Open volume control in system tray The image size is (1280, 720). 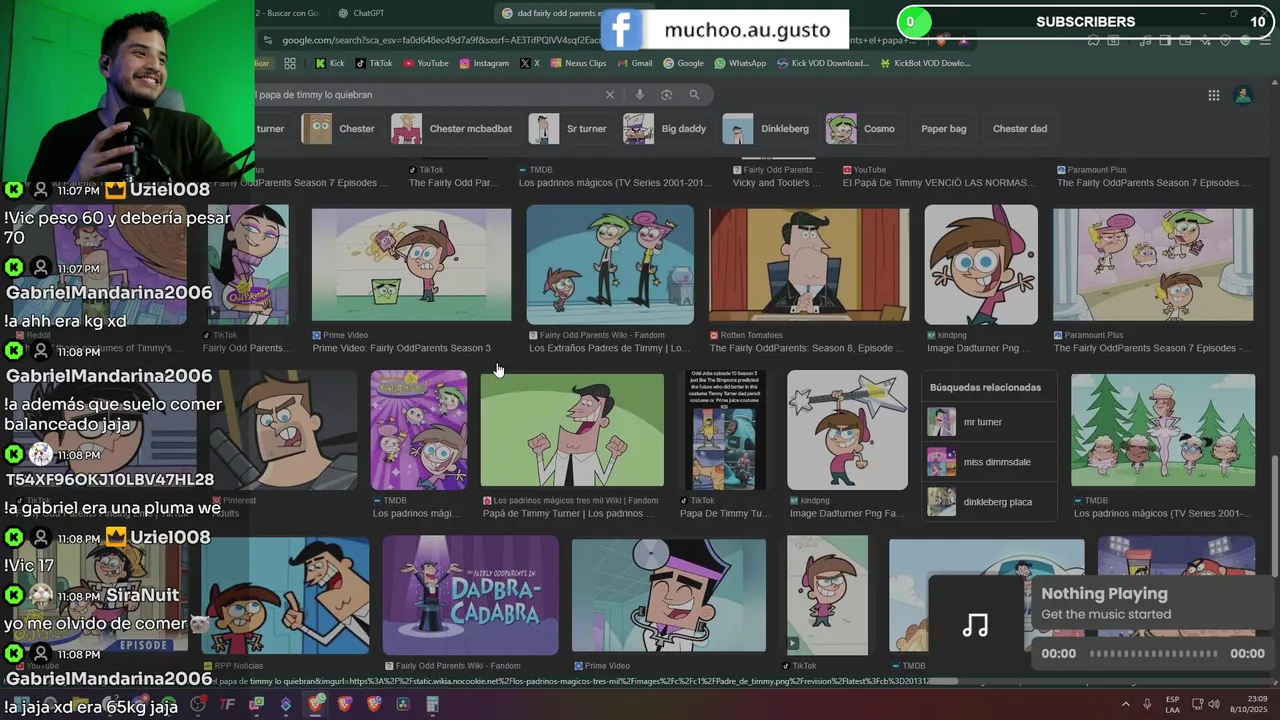coord(1214,704)
